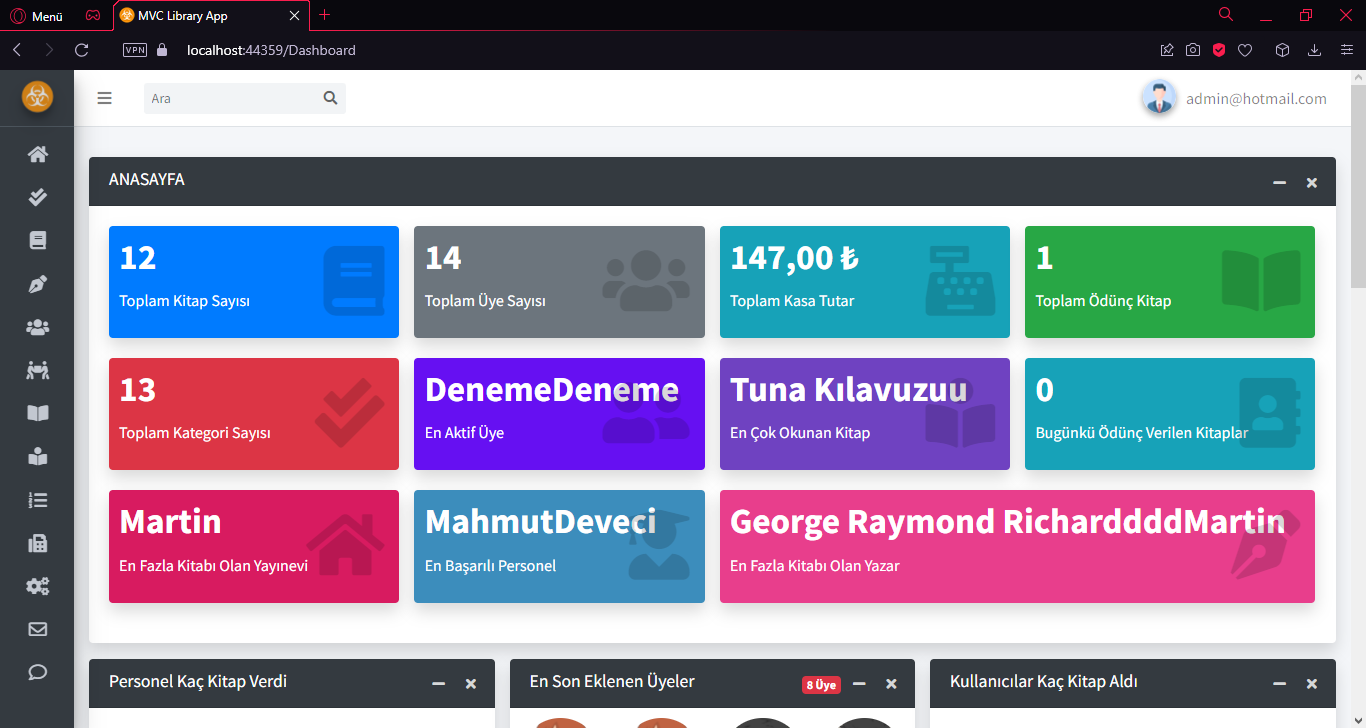Select Toplam Üye Sayısı card

pyautogui.click(x=559, y=282)
